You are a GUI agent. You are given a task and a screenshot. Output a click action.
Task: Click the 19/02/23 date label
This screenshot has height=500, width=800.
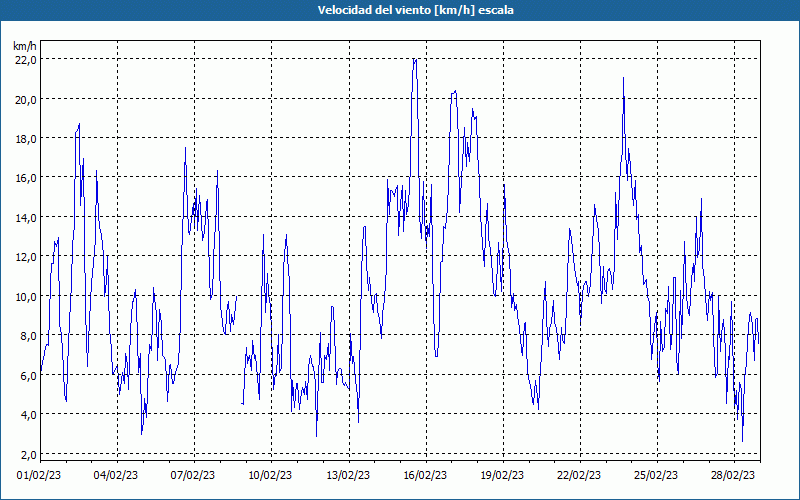pyautogui.click(x=502, y=476)
